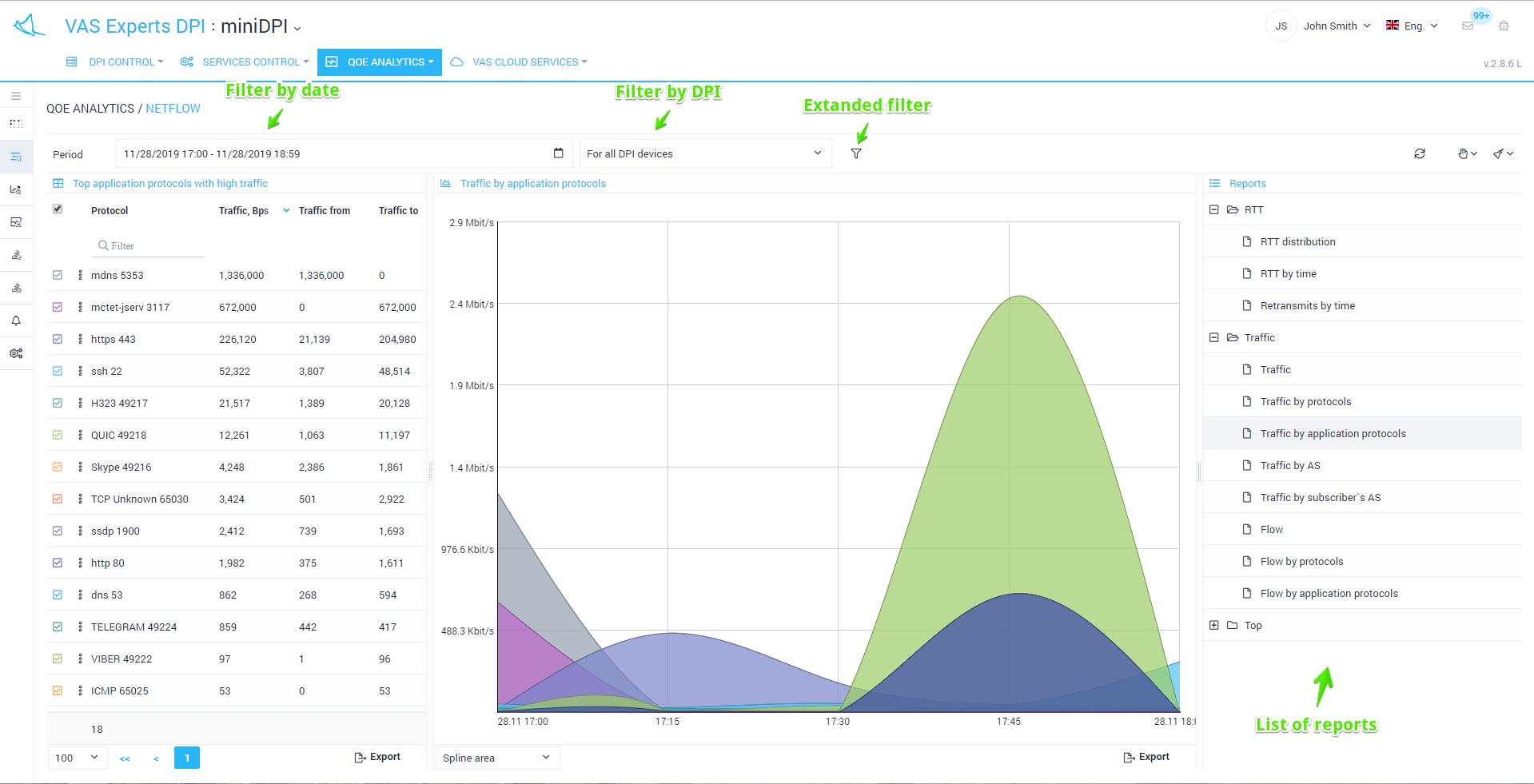This screenshot has height=784, width=1534.
Task: Open the mail inbox icon with 99+ badge
Action: 1468,26
